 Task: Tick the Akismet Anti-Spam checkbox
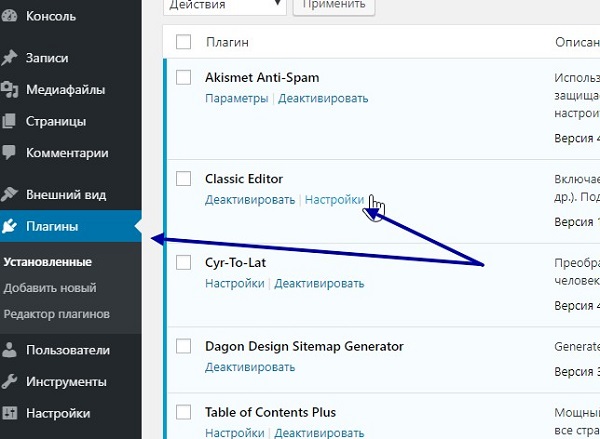[x=184, y=77]
